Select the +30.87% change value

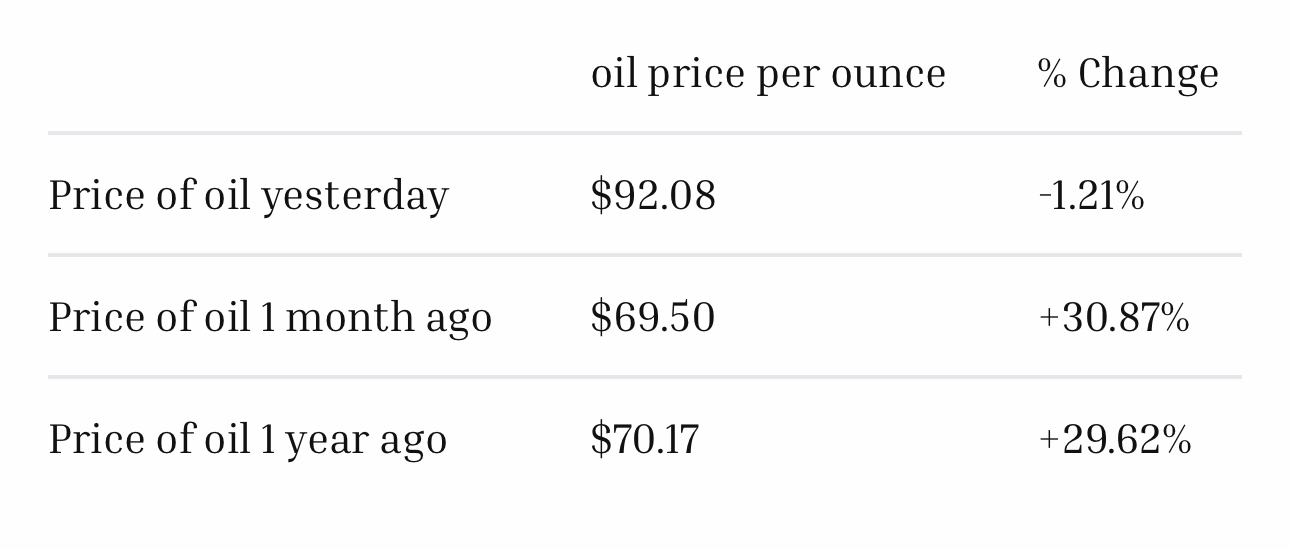coord(1114,317)
